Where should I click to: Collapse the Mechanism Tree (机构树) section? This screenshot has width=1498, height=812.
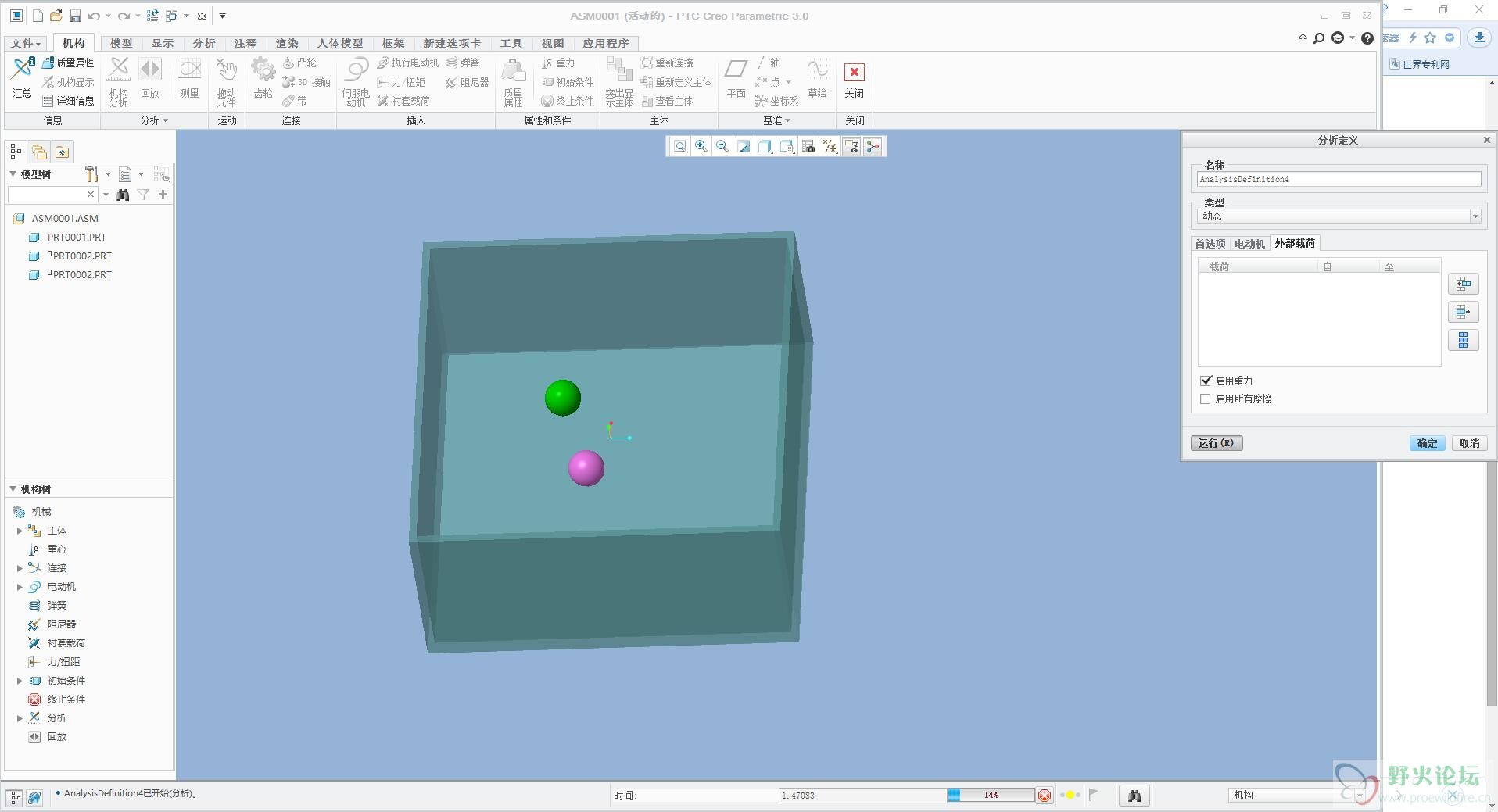(13, 488)
